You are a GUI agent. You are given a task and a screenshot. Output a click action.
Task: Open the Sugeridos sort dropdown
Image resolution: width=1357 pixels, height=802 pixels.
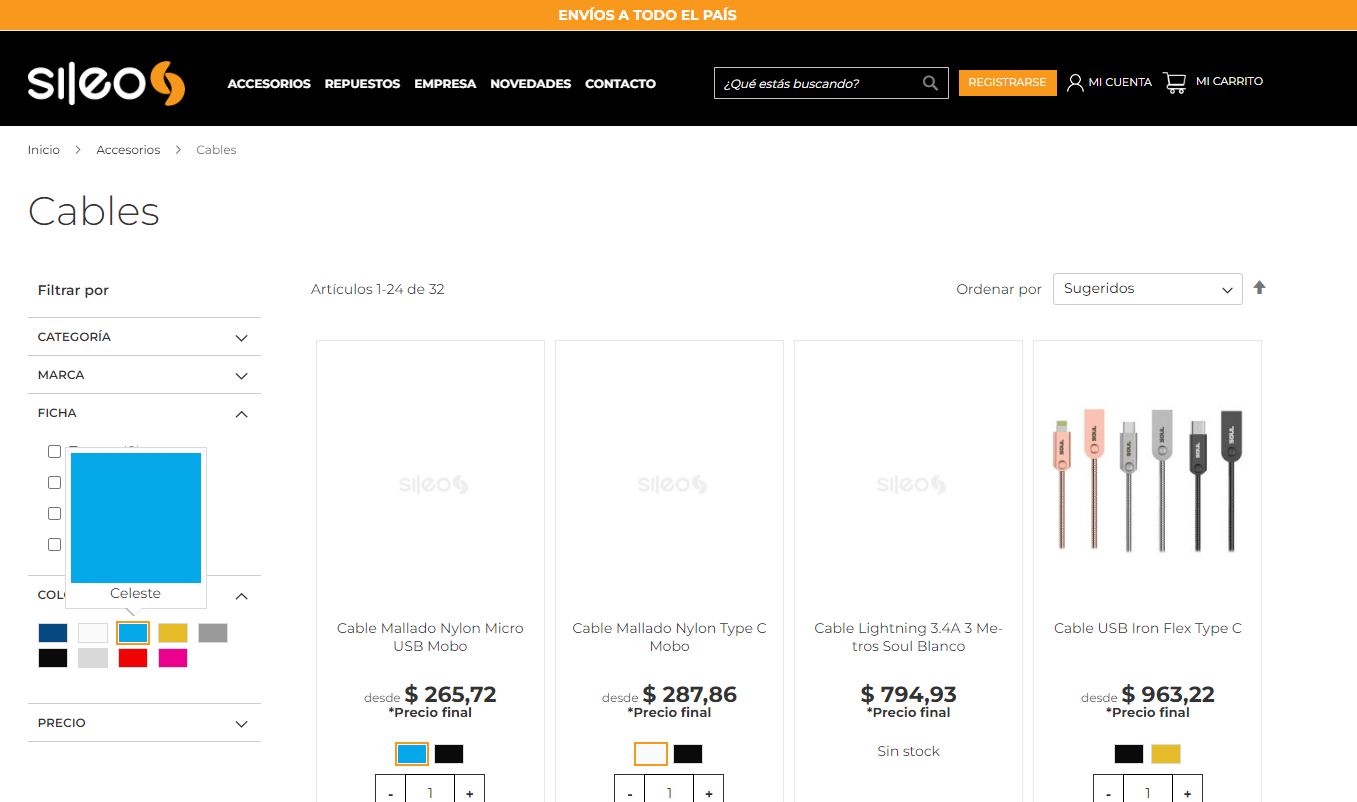coord(1147,289)
